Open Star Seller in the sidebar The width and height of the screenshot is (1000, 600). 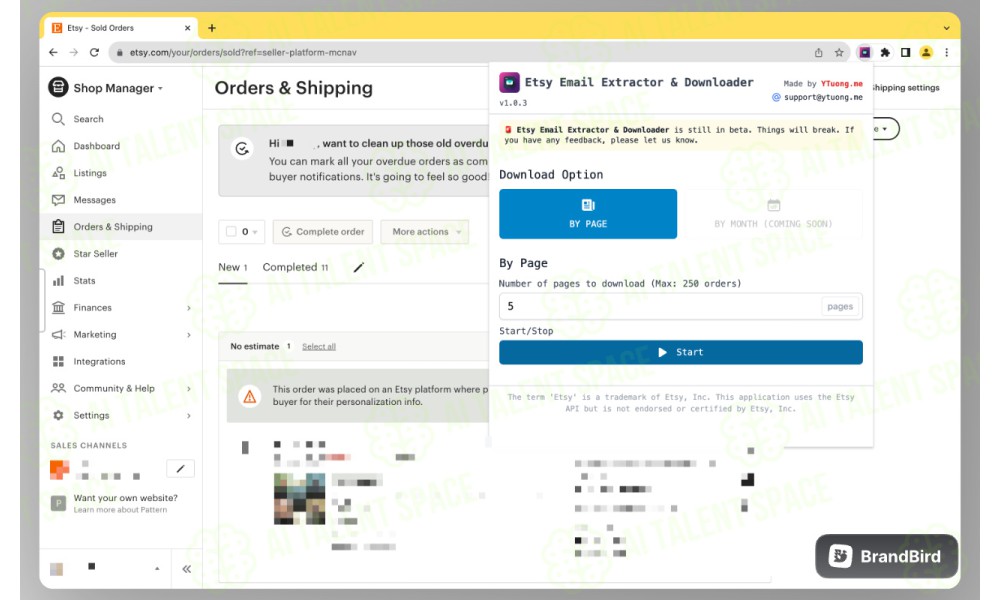pyautogui.click(x=96, y=254)
